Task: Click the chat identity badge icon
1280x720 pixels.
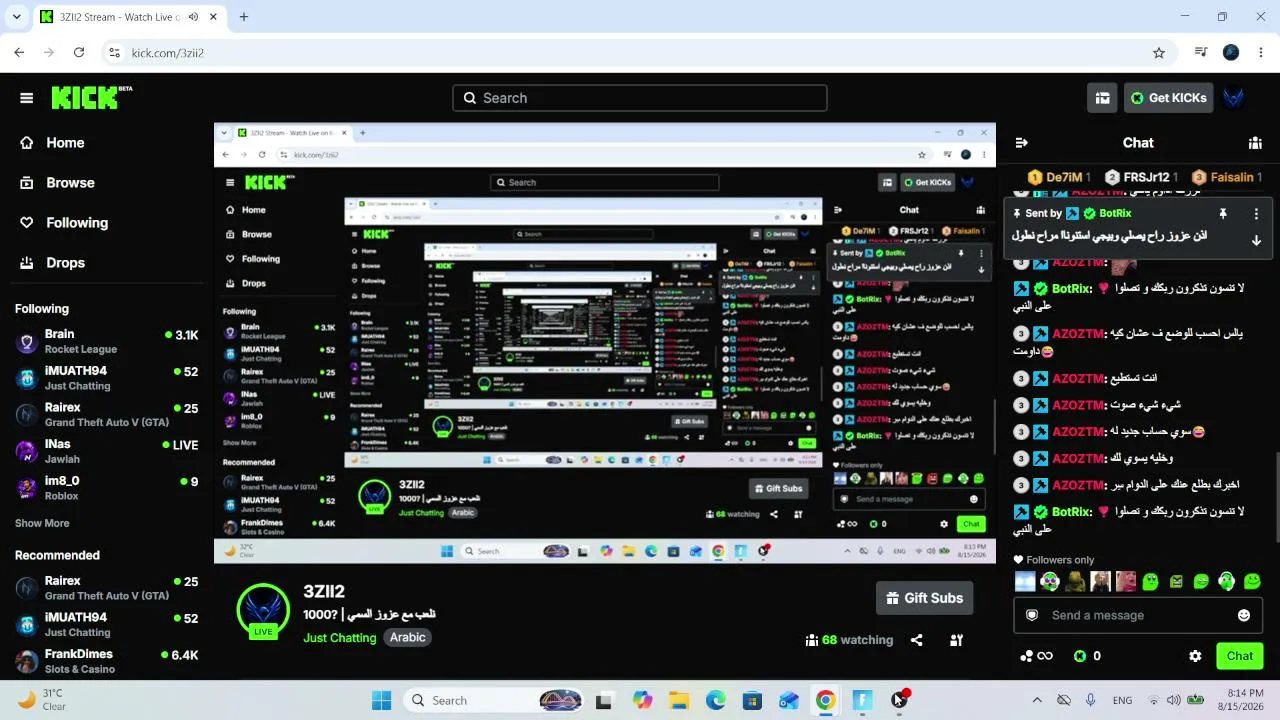Action: click(1032, 615)
